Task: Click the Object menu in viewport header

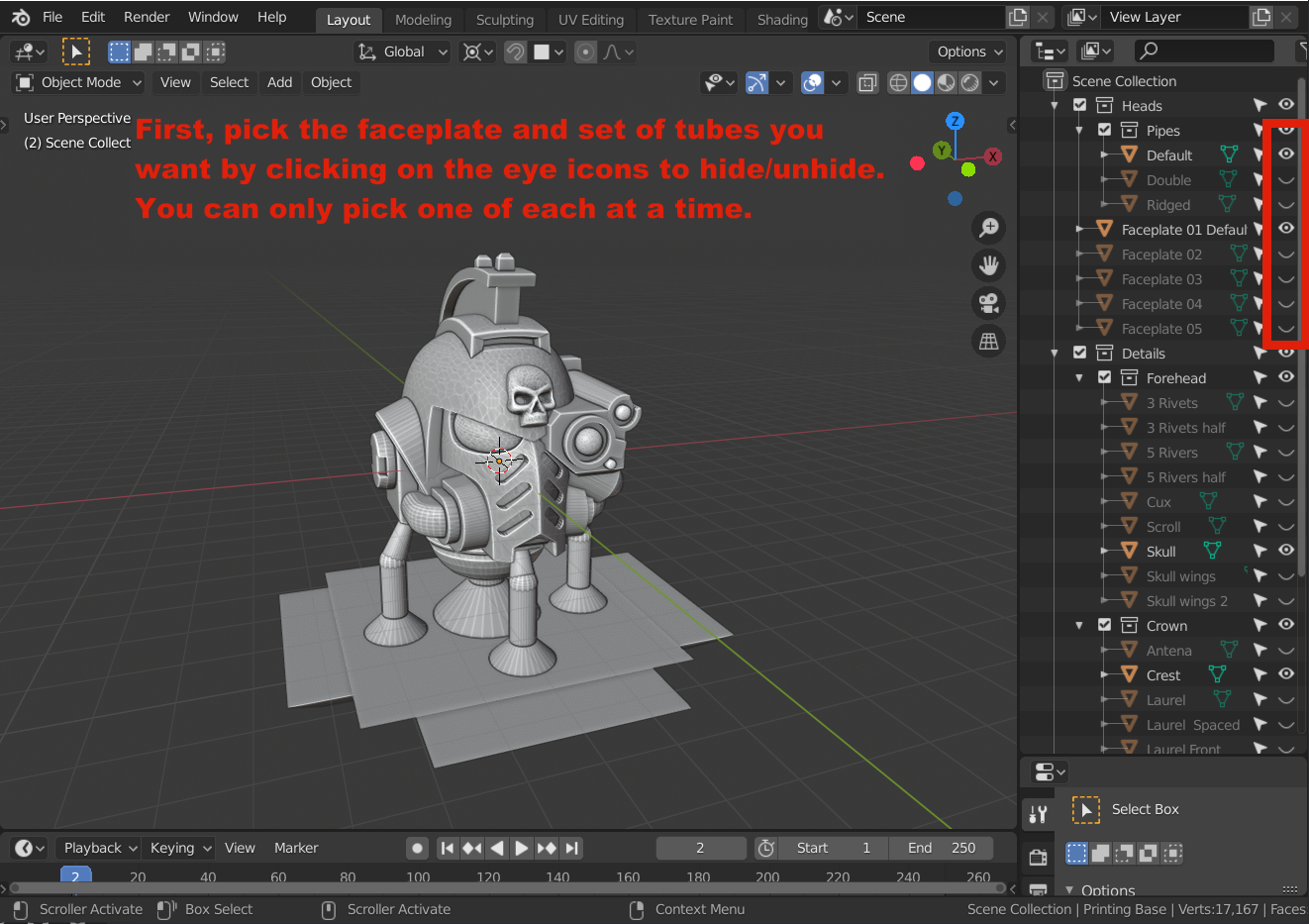Action: pos(331,82)
